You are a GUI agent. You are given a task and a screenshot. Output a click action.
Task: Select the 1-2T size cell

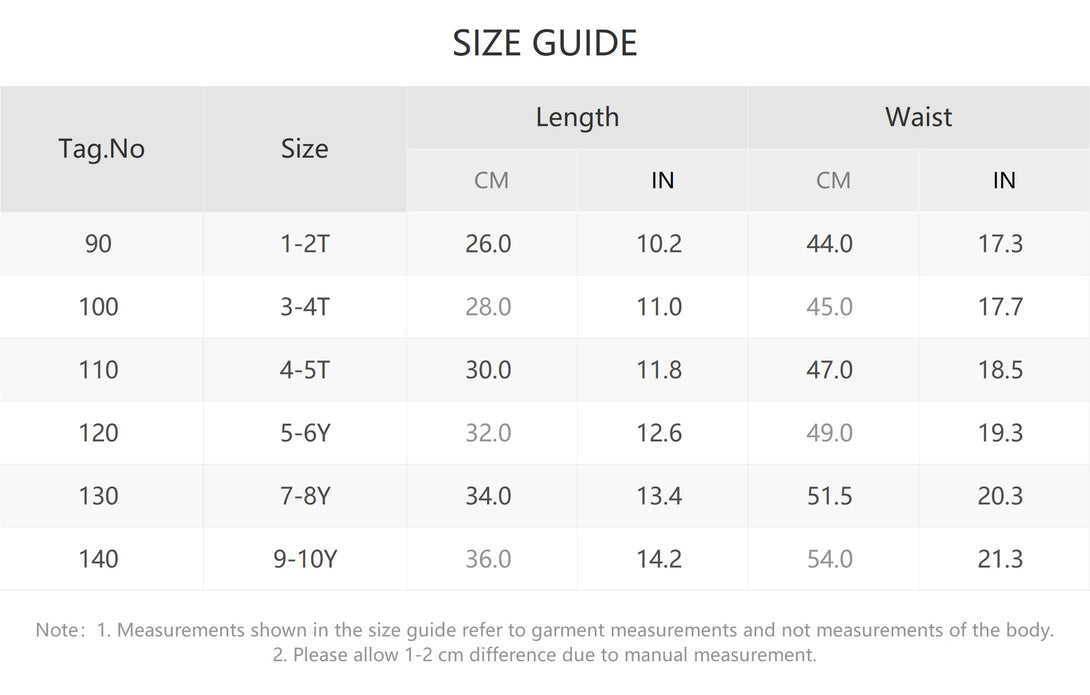tap(304, 244)
